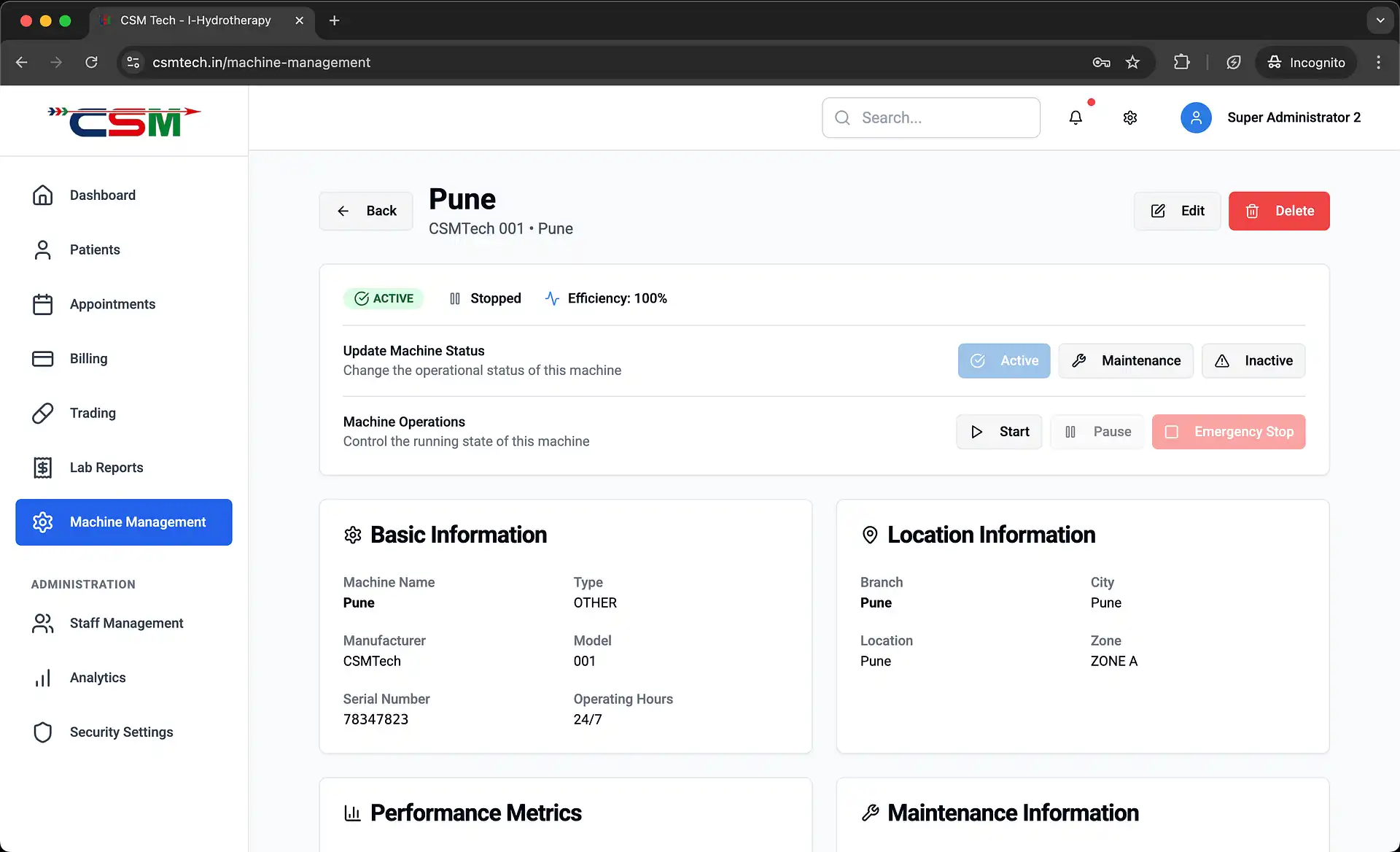Screen dimensions: 1400x852
Task: Open Lab Reports
Action: point(124,468)
